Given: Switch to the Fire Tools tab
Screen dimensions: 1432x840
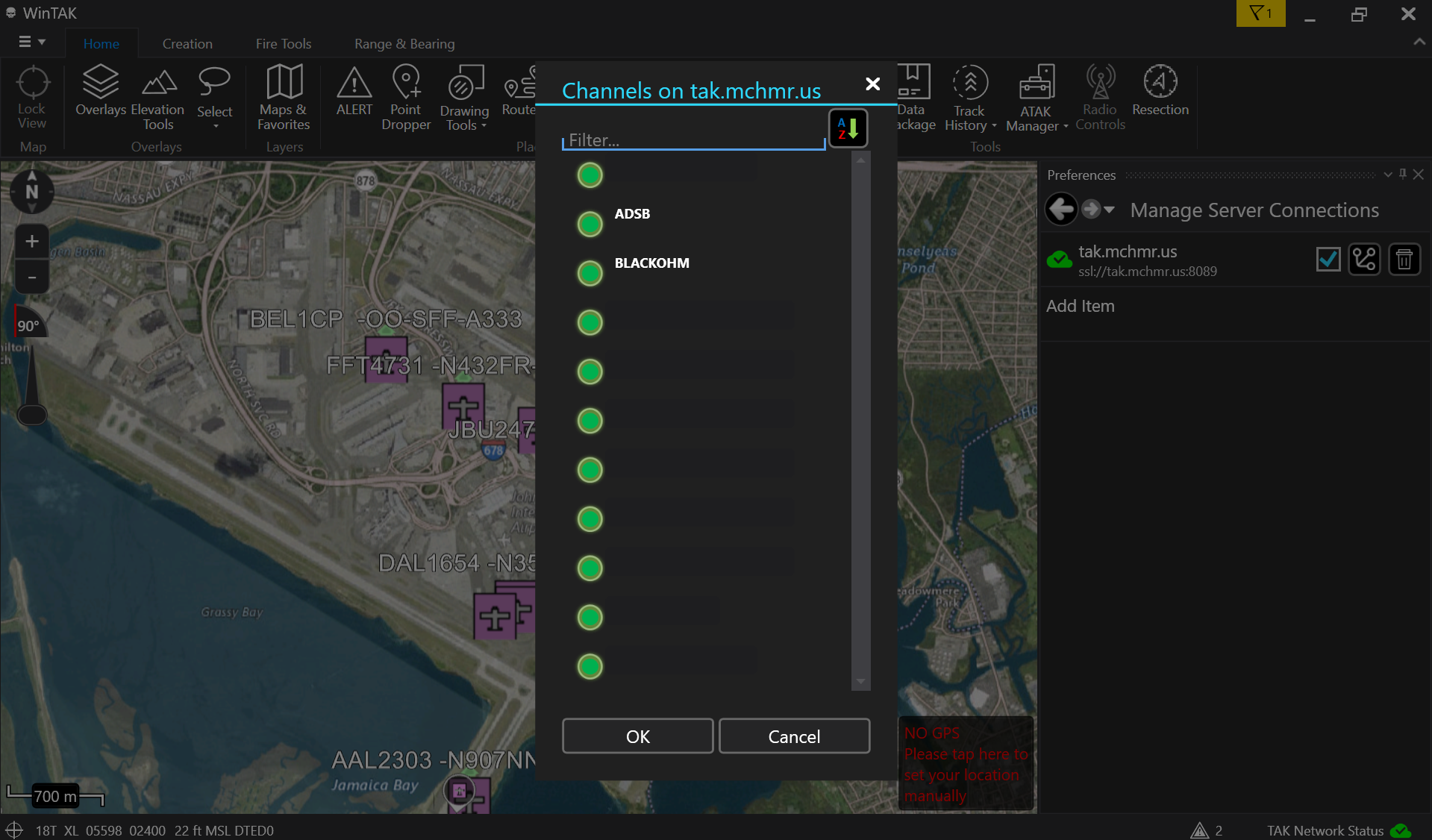Looking at the screenshot, I should 284,44.
